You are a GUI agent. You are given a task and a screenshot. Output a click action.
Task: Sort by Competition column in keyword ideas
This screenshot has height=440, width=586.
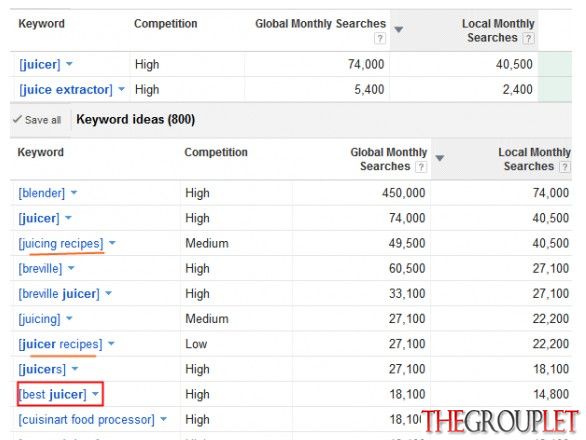216,152
